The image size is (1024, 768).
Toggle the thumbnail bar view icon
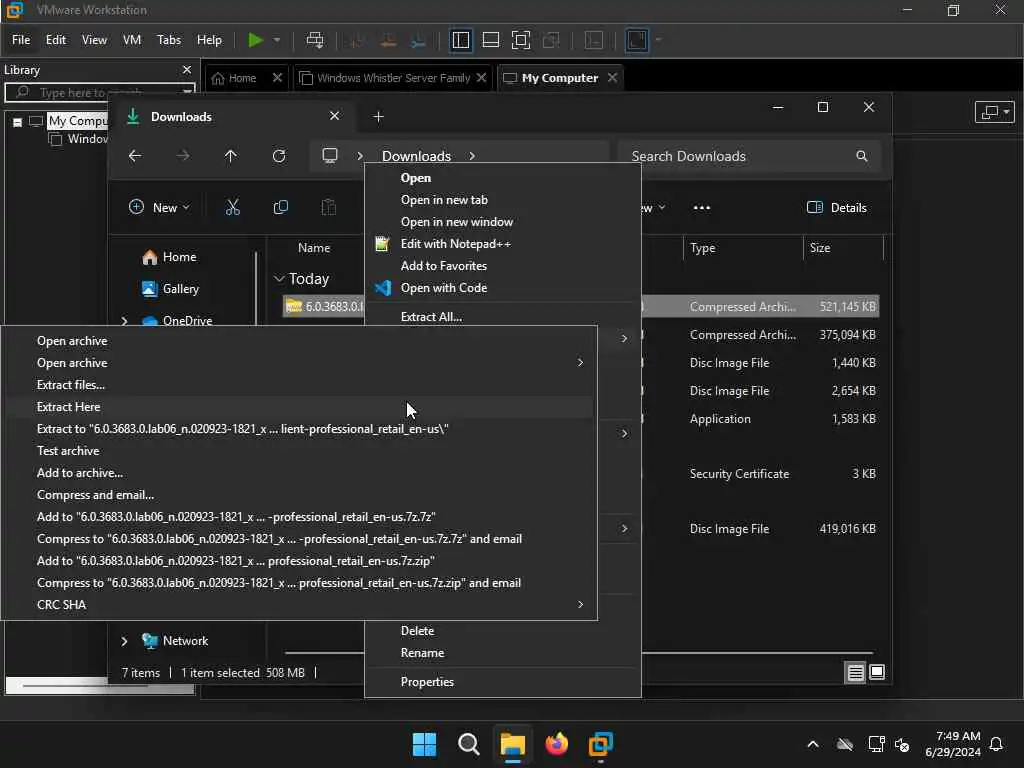(x=490, y=40)
